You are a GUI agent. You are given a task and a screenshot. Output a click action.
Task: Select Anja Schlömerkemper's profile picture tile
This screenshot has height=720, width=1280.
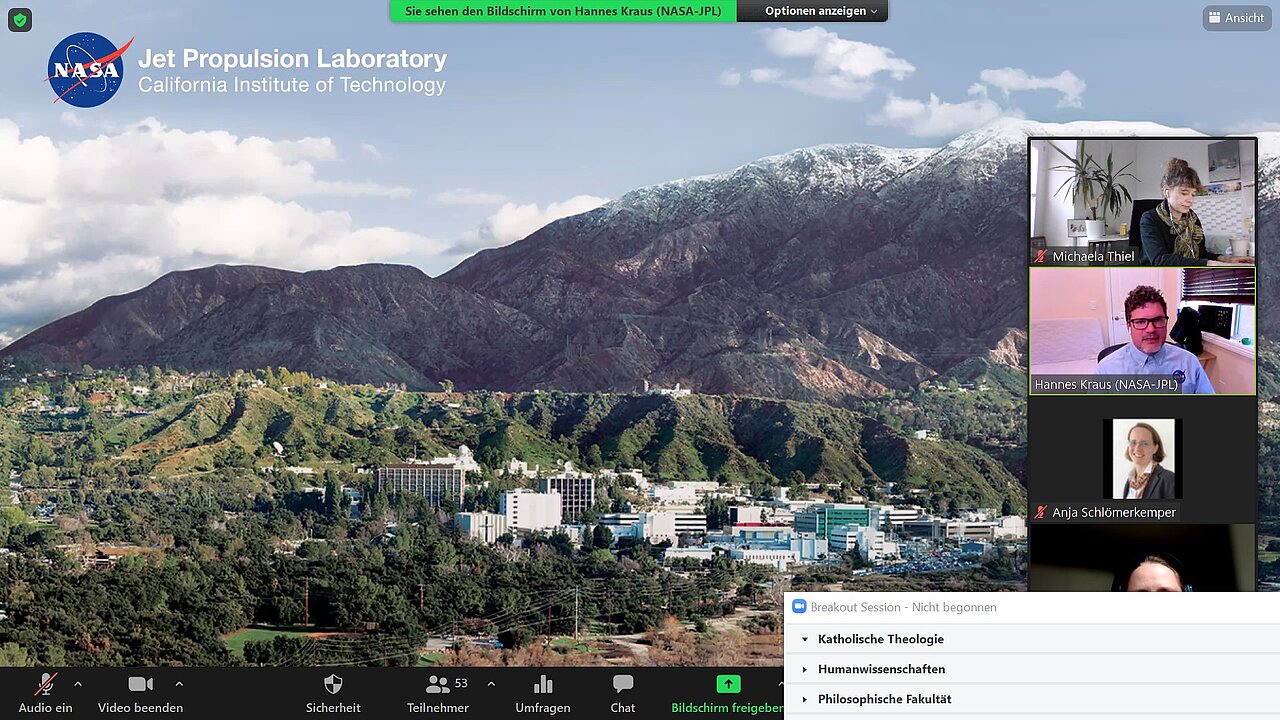click(x=1142, y=459)
